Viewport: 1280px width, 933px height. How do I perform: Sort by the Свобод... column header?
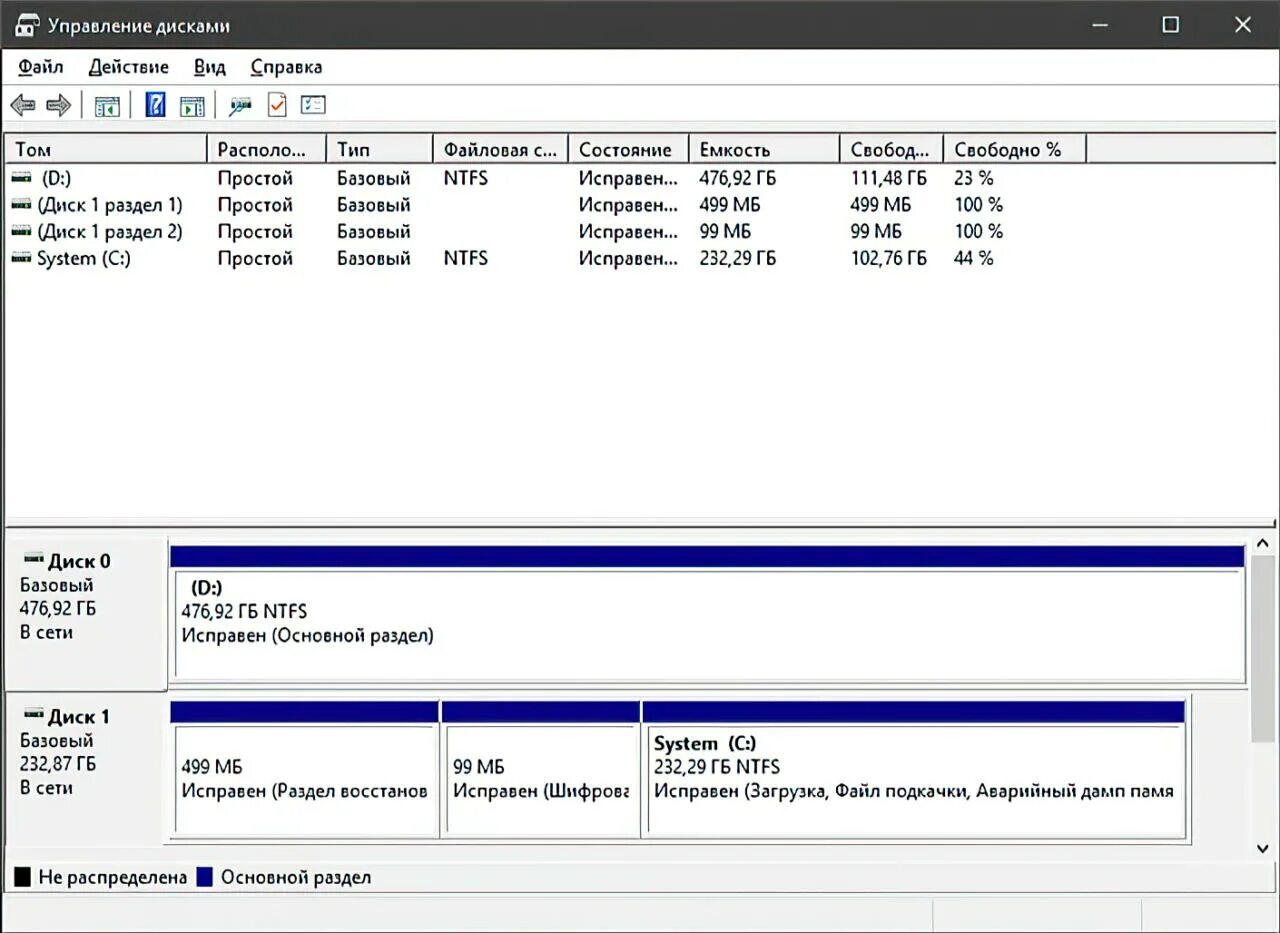click(x=892, y=149)
